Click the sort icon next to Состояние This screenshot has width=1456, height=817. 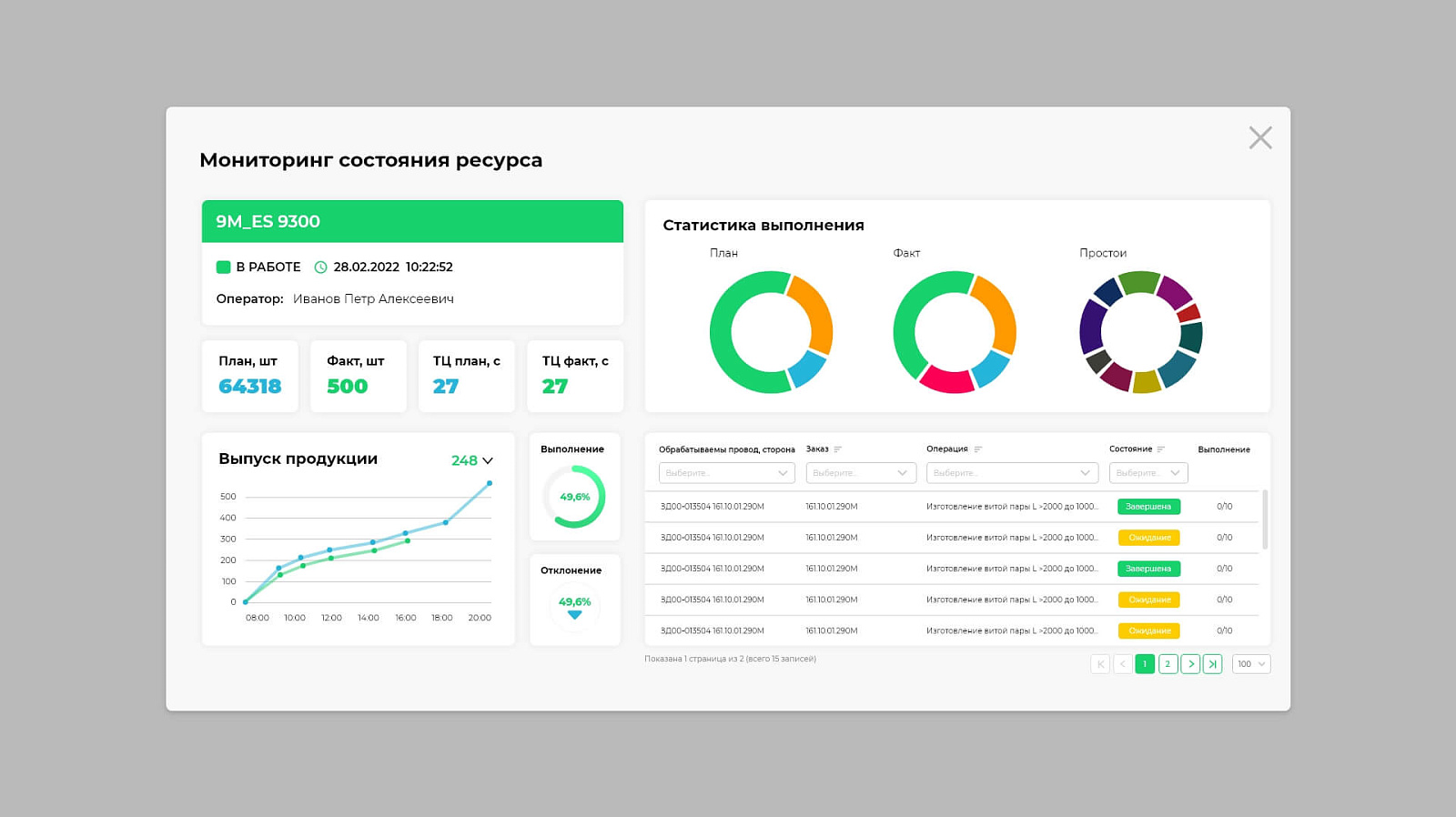[x=1160, y=449]
